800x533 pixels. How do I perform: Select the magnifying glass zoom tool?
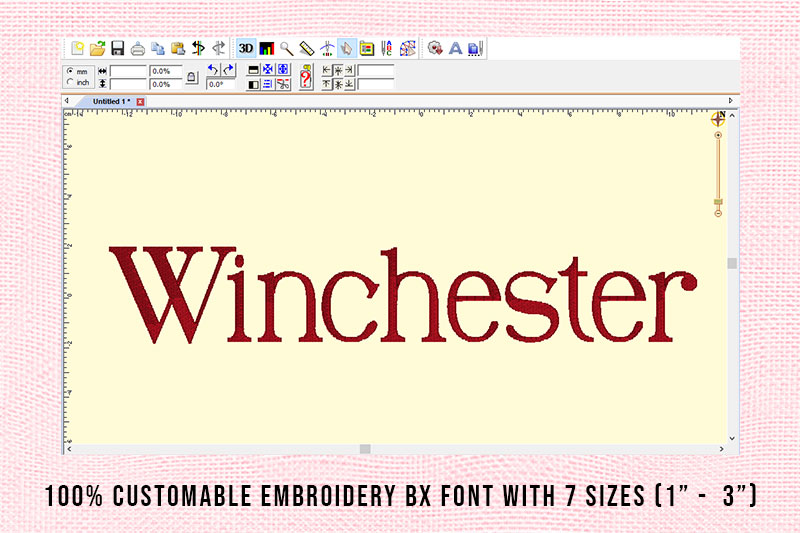pos(286,48)
